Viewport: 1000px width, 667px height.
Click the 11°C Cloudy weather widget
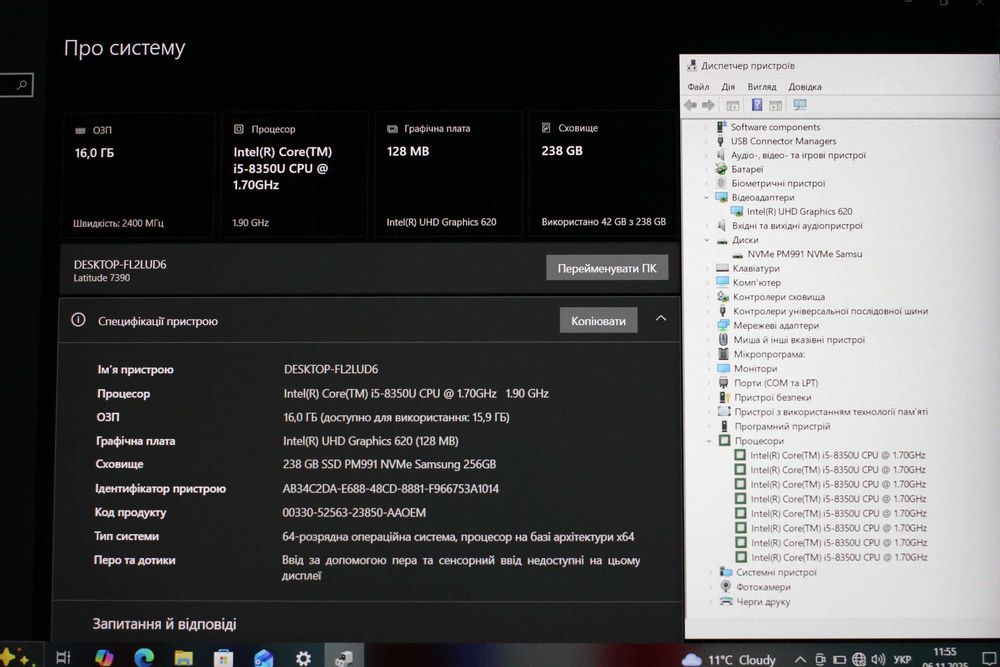[729, 659]
